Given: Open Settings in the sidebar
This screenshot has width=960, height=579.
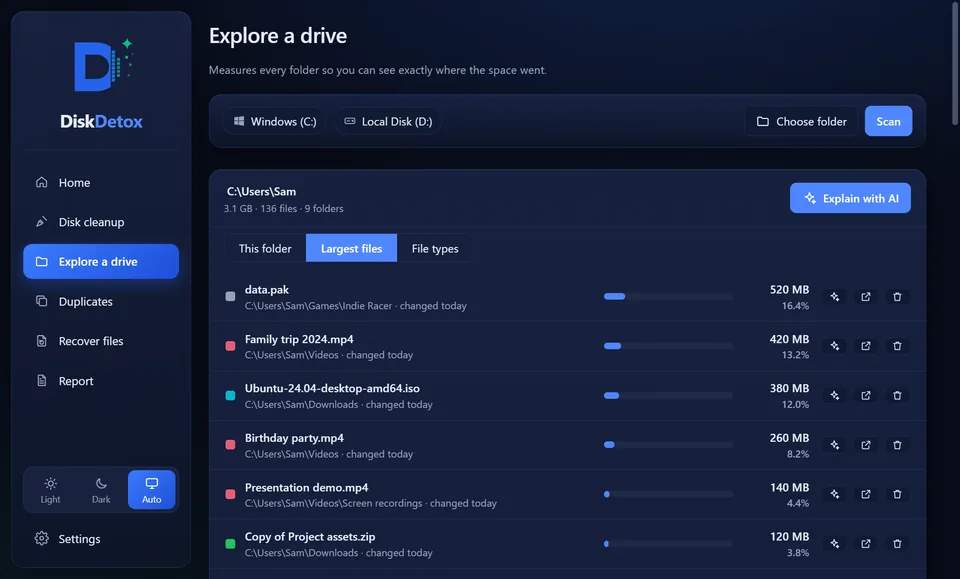Looking at the screenshot, I should (x=101, y=539).
